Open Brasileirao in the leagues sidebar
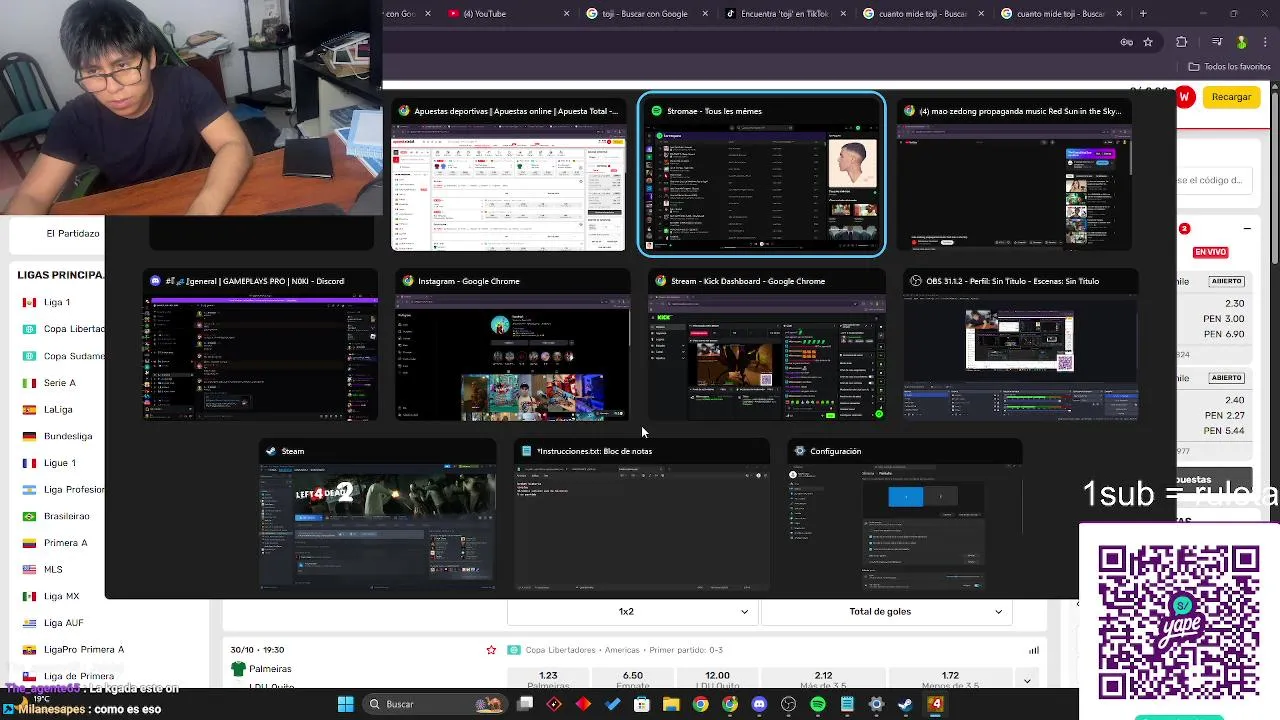Image resolution: width=1280 pixels, height=720 pixels. (x=66, y=516)
